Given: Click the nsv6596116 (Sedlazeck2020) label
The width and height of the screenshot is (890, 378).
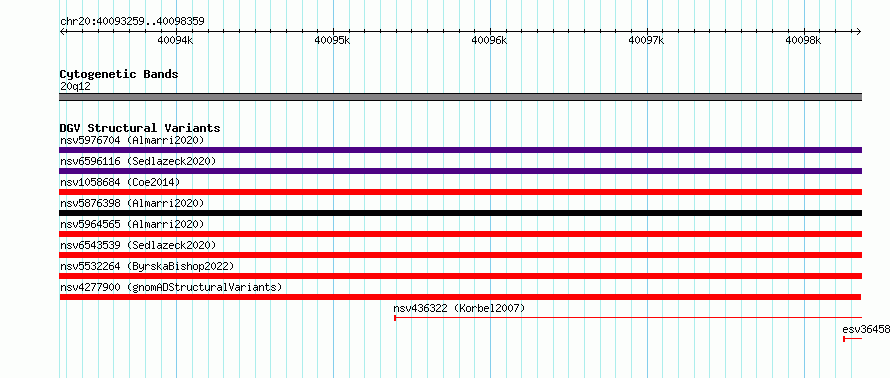Looking at the screenshot, I should [138, 161].
